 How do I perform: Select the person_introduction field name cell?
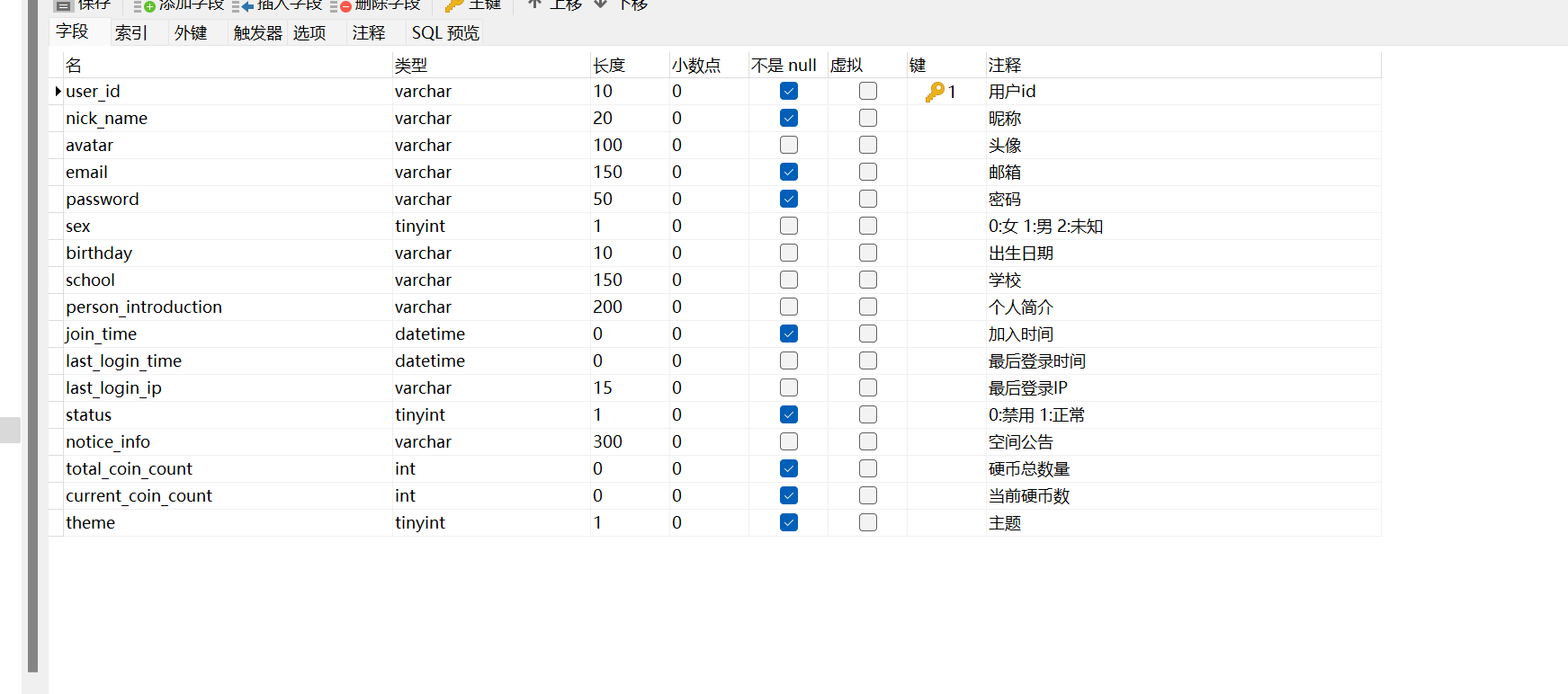144,307
